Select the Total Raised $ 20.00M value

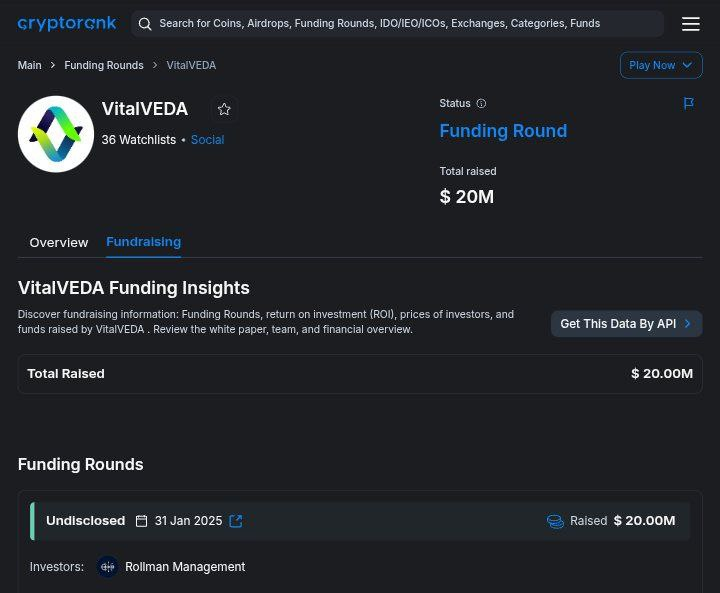click(x=662, y=373)
